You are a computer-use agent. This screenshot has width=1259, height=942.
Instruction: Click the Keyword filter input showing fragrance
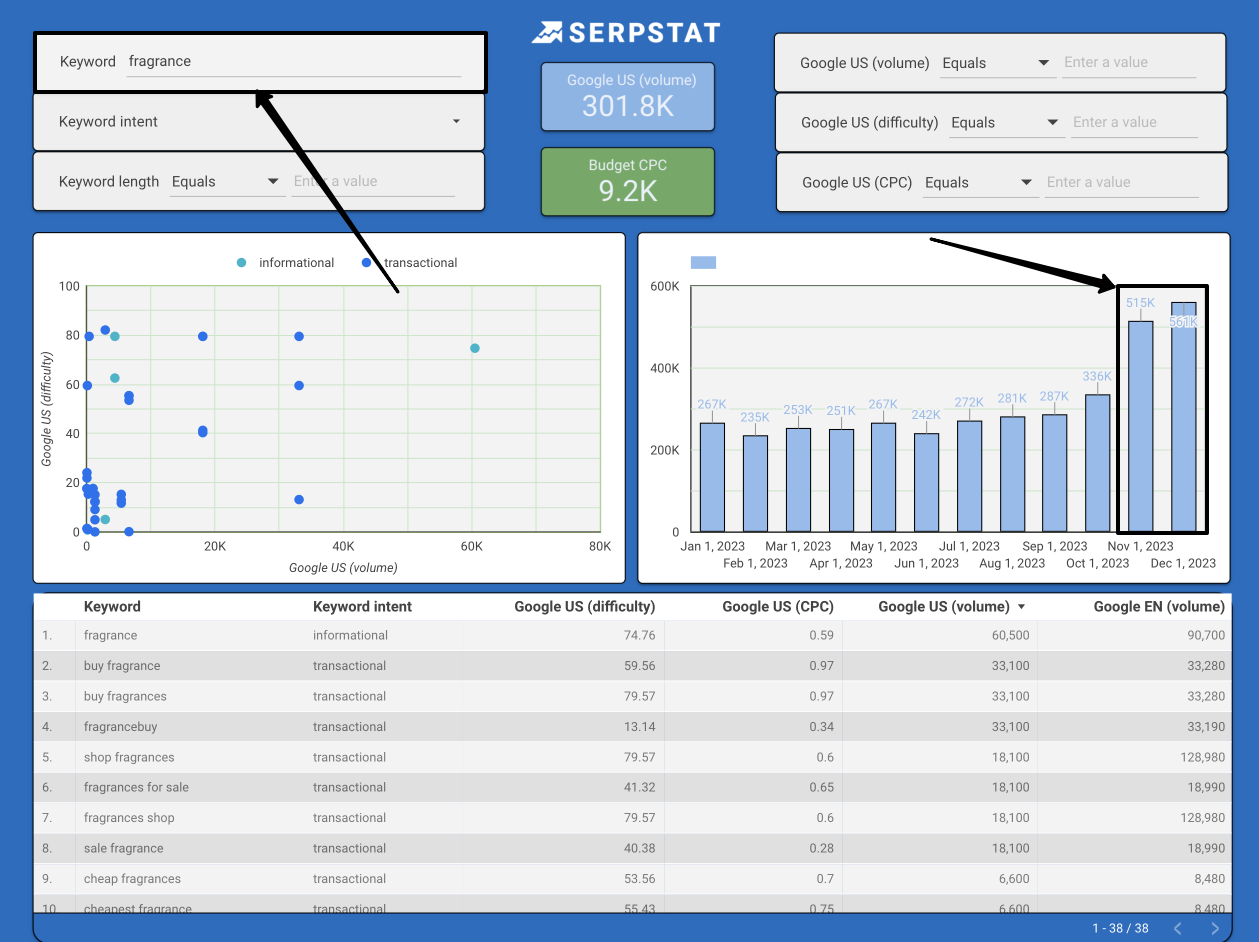click(x=295, y=61)
